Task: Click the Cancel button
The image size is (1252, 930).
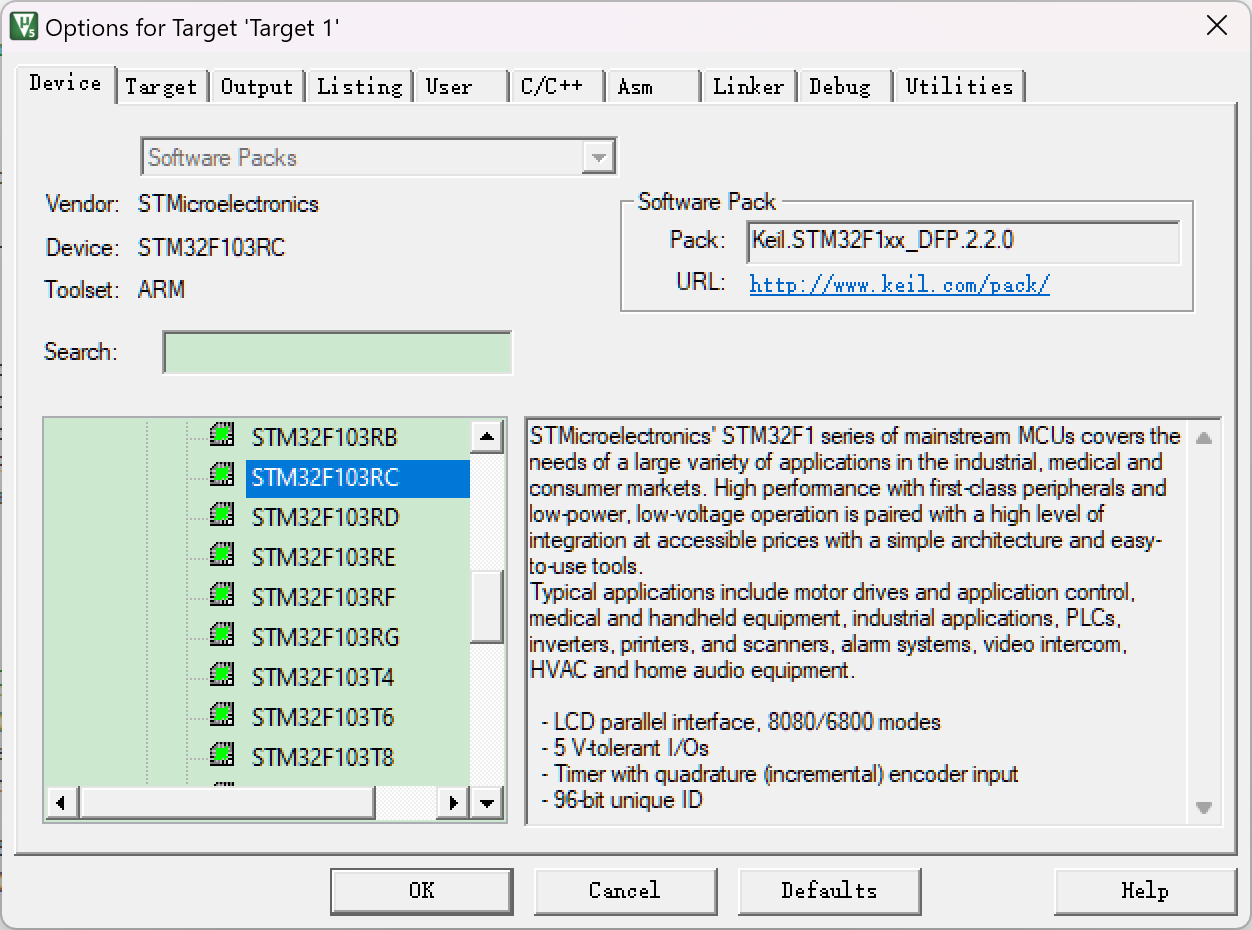Action: pyautogui.click(x=625, y=891)
